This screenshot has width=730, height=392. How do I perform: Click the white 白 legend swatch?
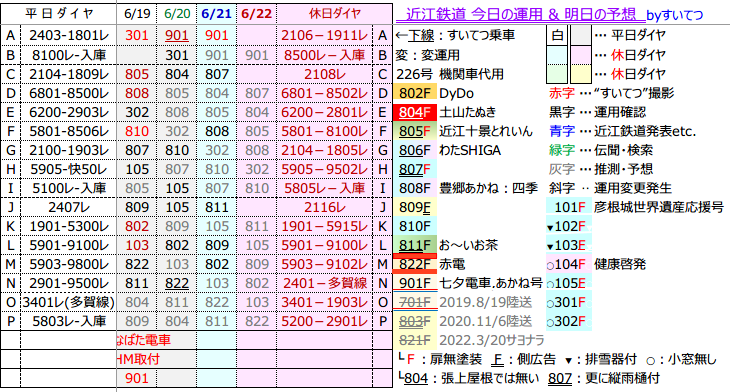tap(557, 35)
